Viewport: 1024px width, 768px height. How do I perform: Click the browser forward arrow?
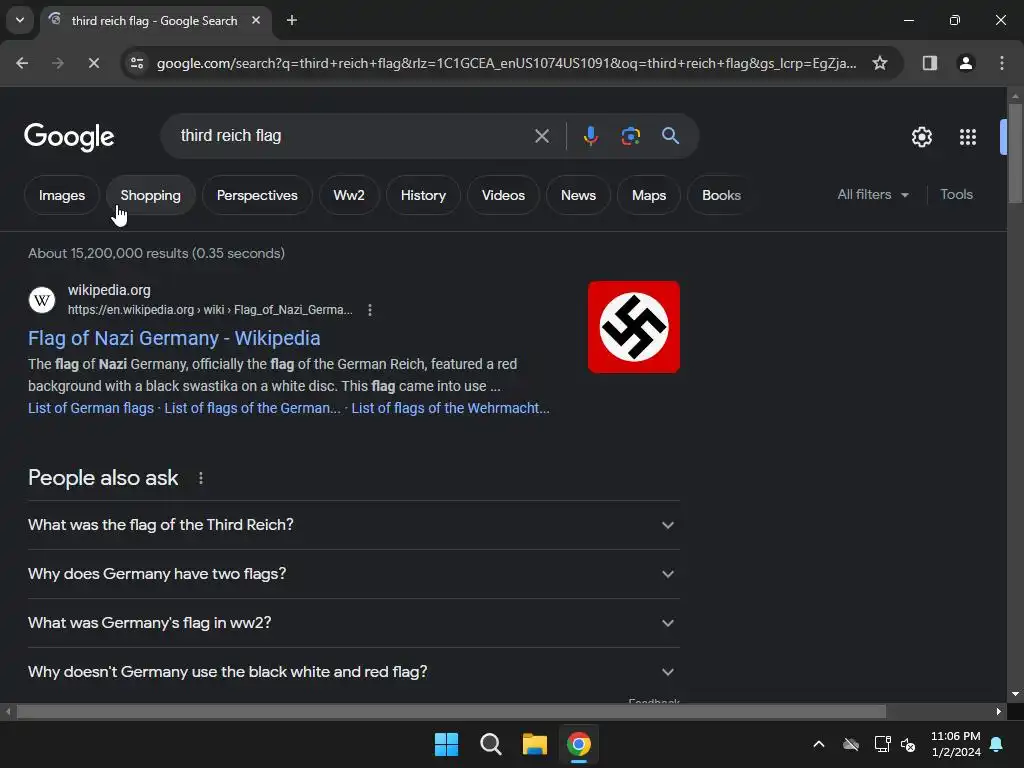pos(58,63)
